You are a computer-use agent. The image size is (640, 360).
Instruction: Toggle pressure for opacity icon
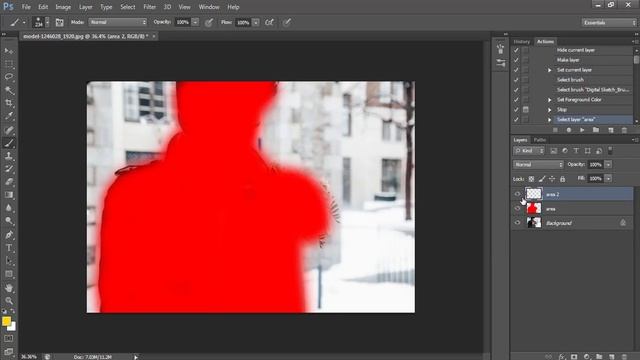tap(209, 22)
